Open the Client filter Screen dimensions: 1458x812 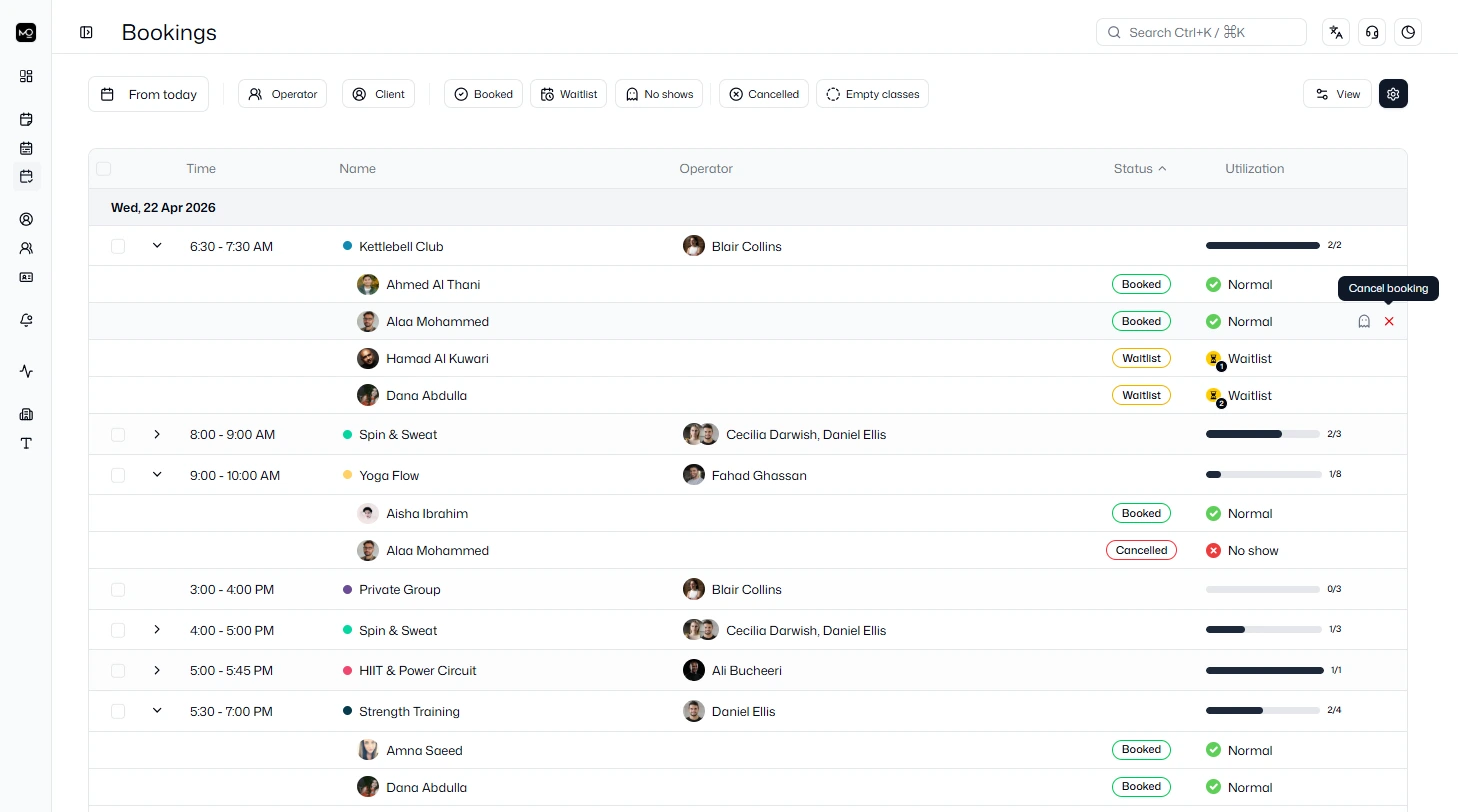378,94
